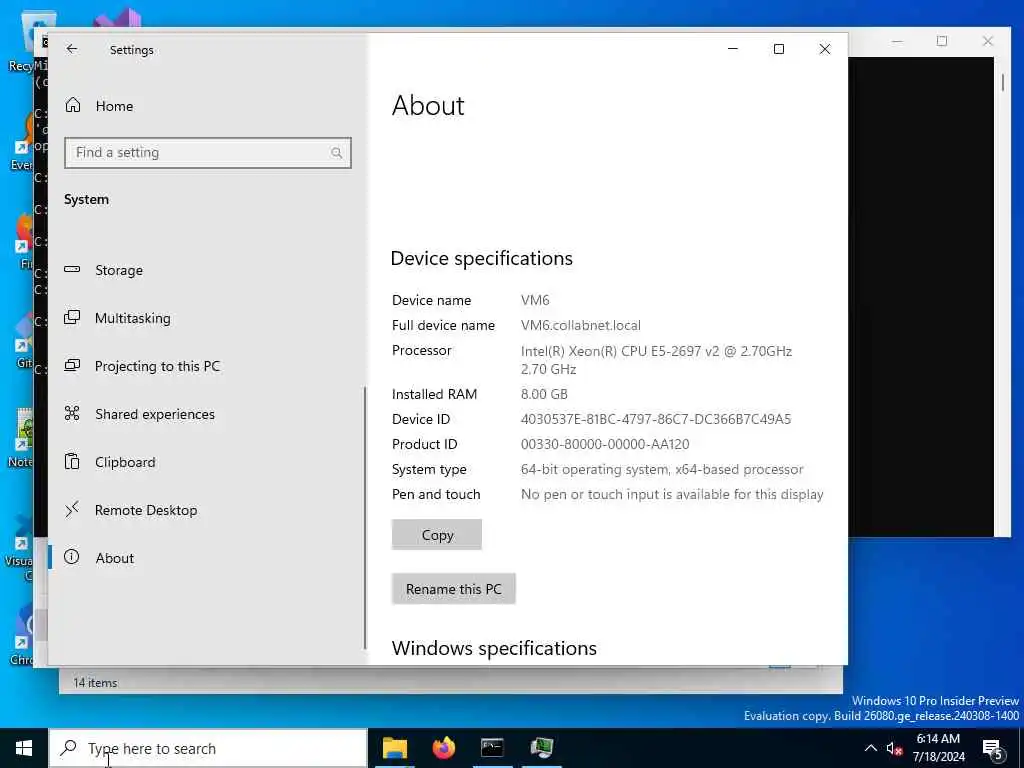Click the 14 items status text
The width and height of the screenshot is (1024, 768).
point(95,683)
